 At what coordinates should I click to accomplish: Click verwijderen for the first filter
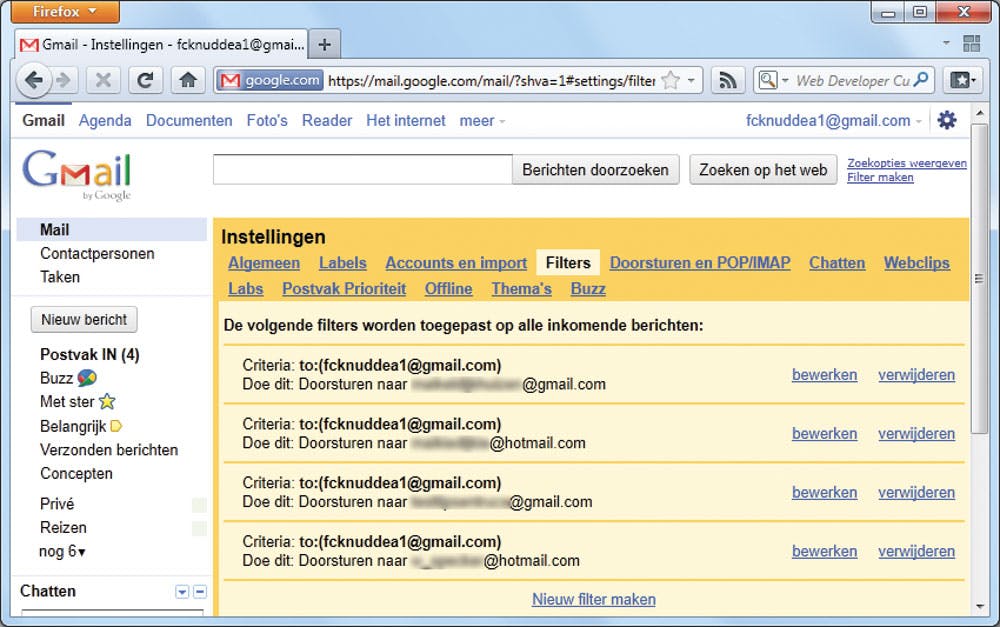point(916,375)
